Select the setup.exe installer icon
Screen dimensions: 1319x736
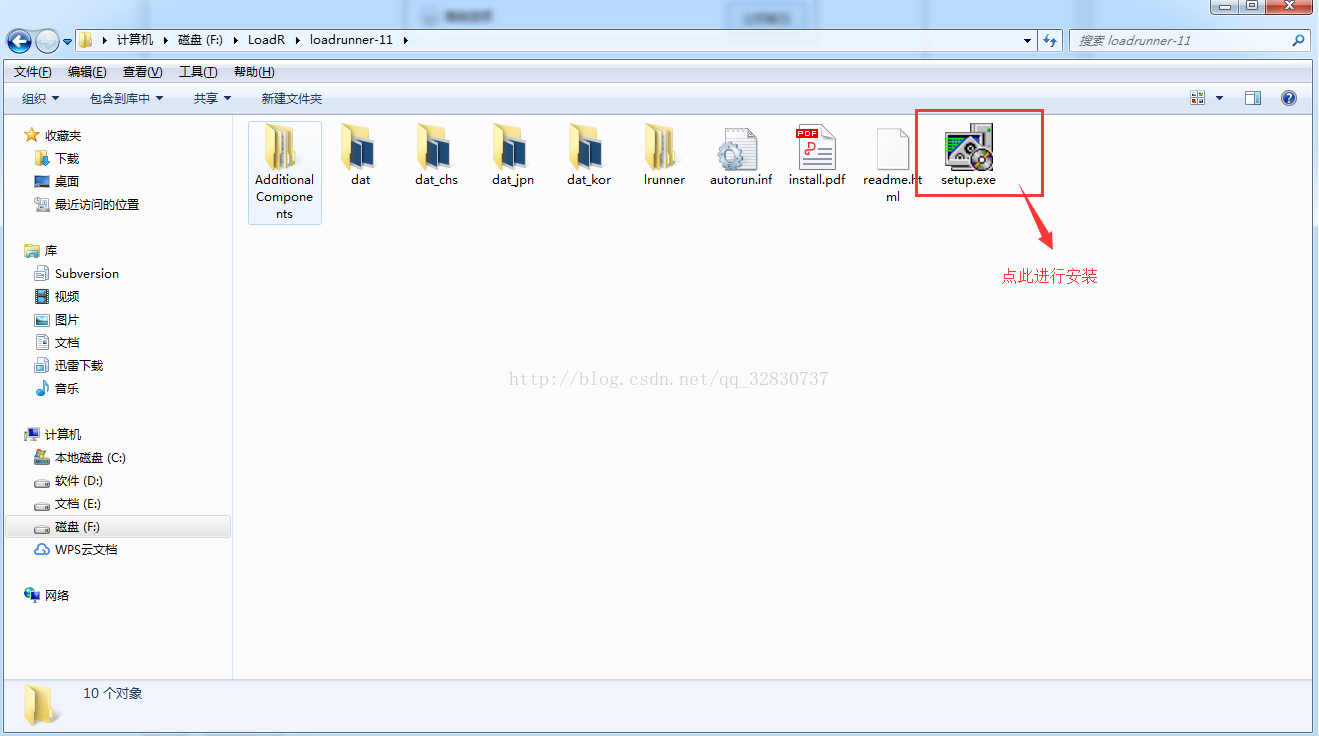pyautogui.click(x=969, y=147)
